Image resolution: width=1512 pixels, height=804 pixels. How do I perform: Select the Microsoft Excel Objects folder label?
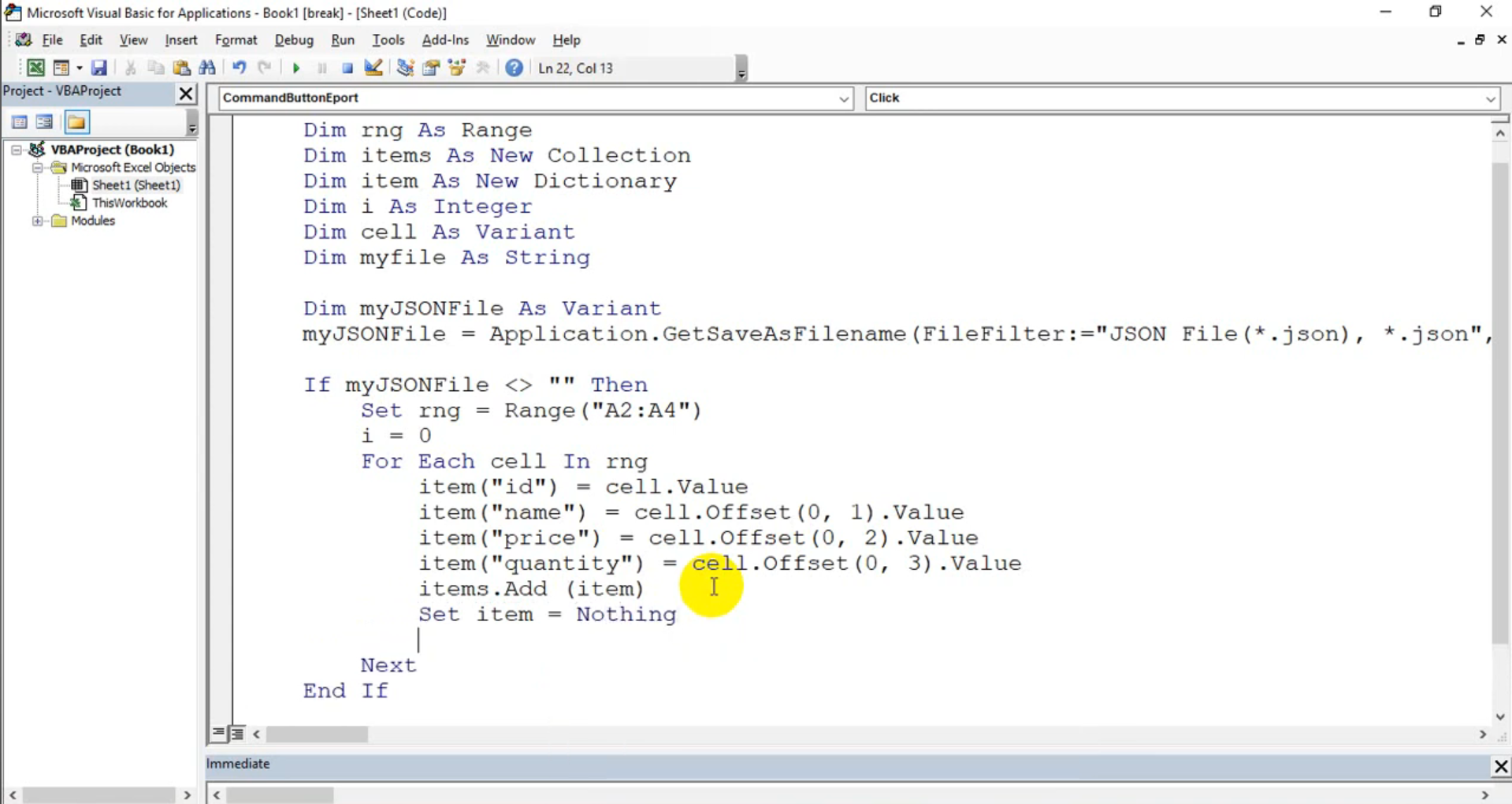pos(133,168)
